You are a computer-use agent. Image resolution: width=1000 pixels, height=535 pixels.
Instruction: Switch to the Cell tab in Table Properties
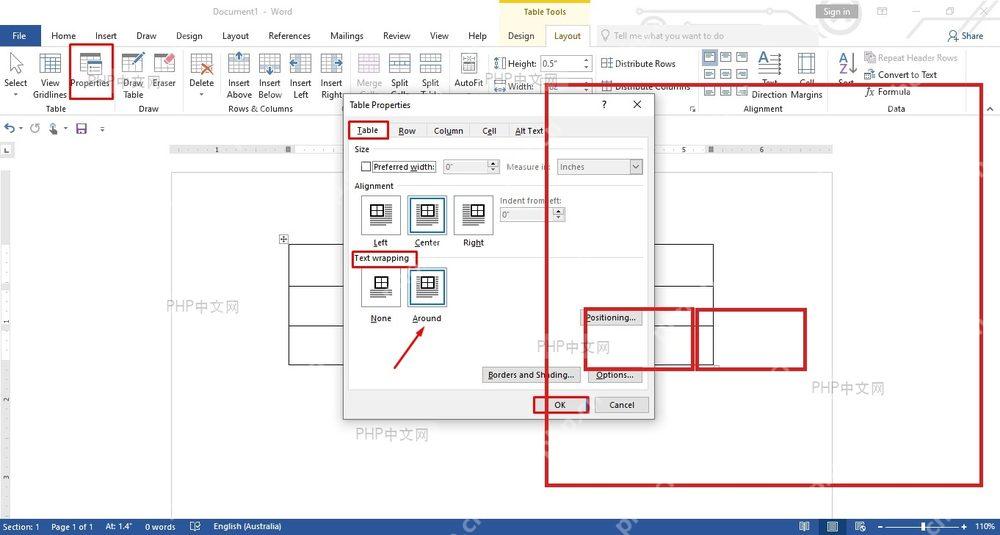point(489,131)
